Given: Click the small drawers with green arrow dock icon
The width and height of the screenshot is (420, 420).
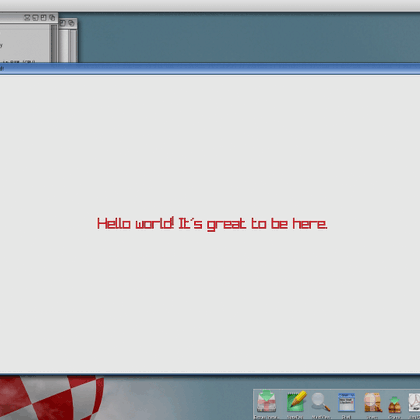Looking at the screenshot, I should [x=394, y=404].
